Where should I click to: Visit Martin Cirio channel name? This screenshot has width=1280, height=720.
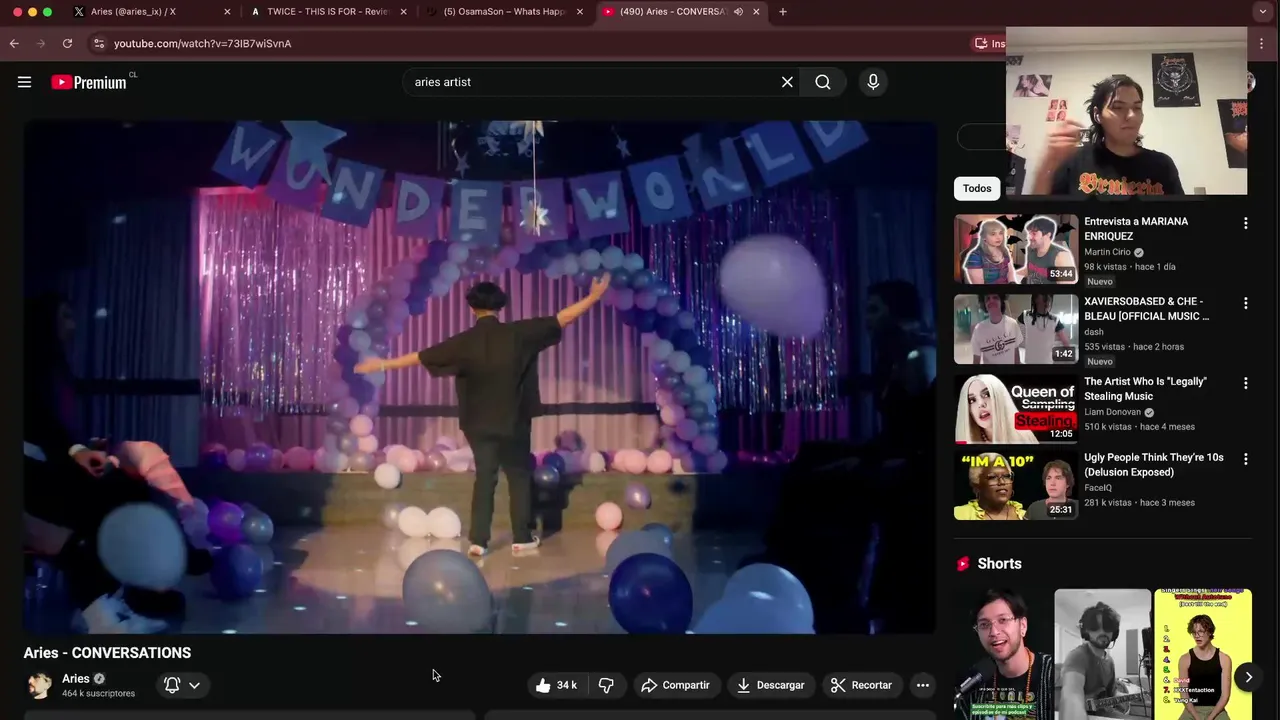pos(1108,252)
